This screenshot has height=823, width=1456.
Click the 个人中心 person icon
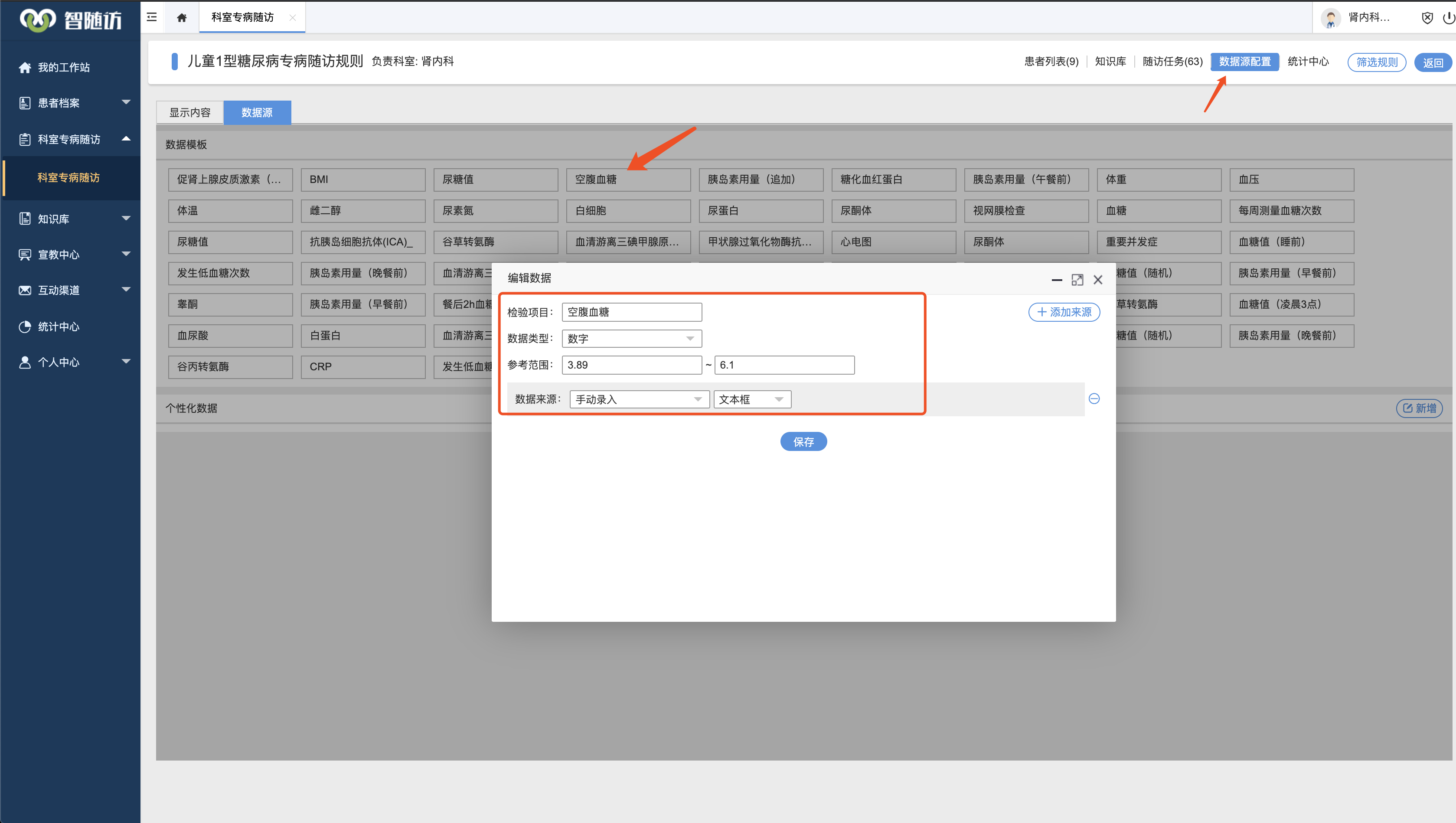(x=25, y=363)
